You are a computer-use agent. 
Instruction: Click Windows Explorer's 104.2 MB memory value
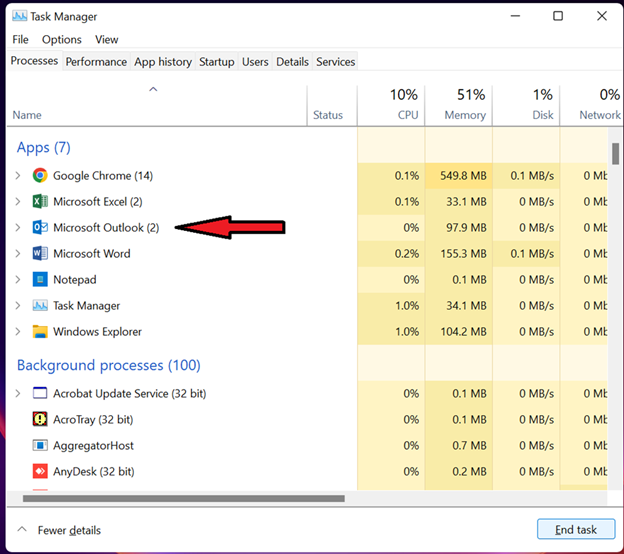coord(463,332)
